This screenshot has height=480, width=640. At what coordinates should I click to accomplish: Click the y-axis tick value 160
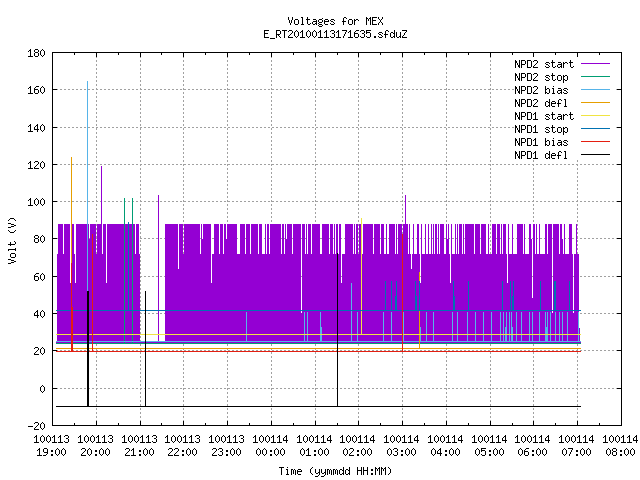coord(36,90)
